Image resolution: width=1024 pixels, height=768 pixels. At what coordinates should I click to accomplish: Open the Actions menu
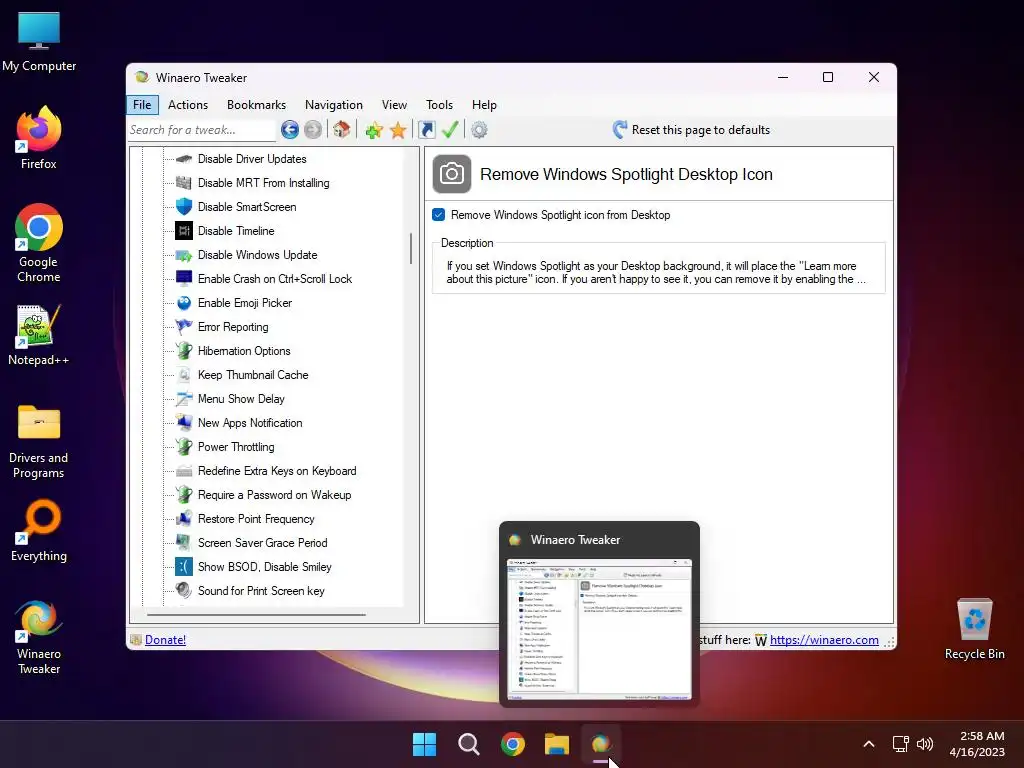click(x=187, y=104)
